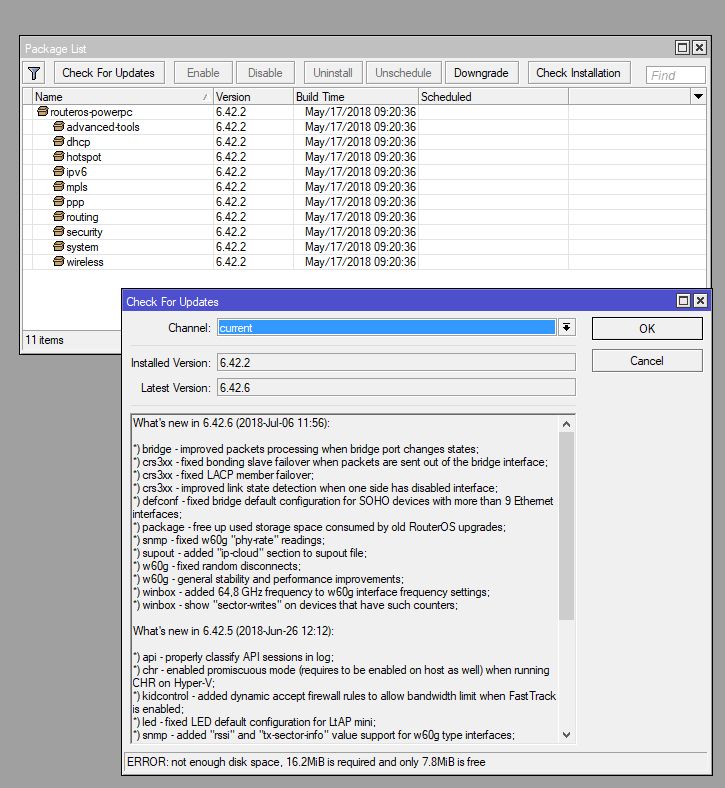Viewport: 725px width, 788px height.
Task: Select the ppp row name
Action: [x=75, y=202]
